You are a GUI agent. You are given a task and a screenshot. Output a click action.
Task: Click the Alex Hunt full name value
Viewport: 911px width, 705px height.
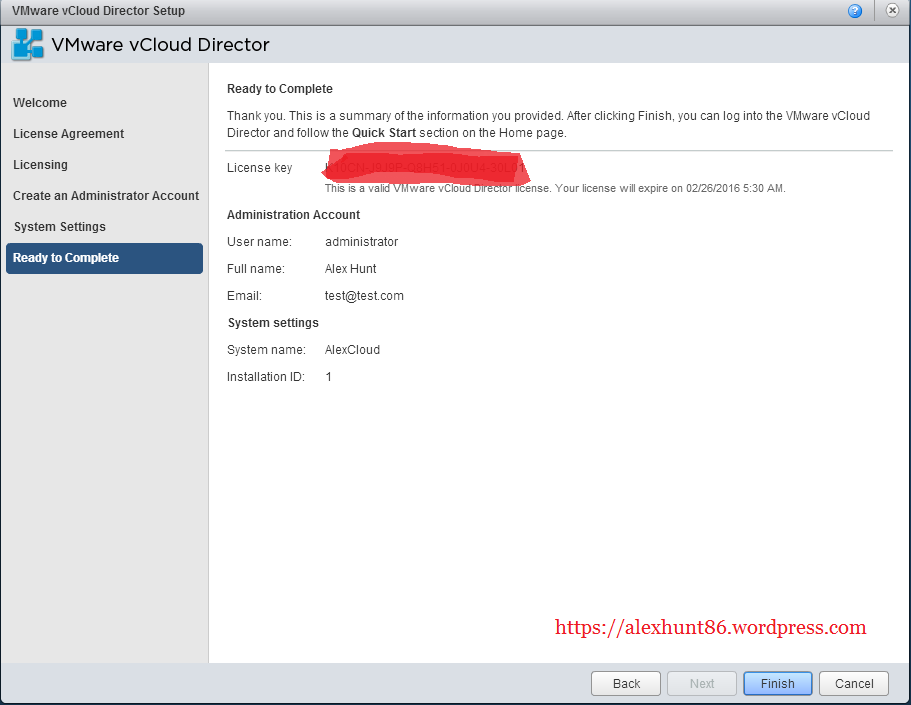(350, 269)
